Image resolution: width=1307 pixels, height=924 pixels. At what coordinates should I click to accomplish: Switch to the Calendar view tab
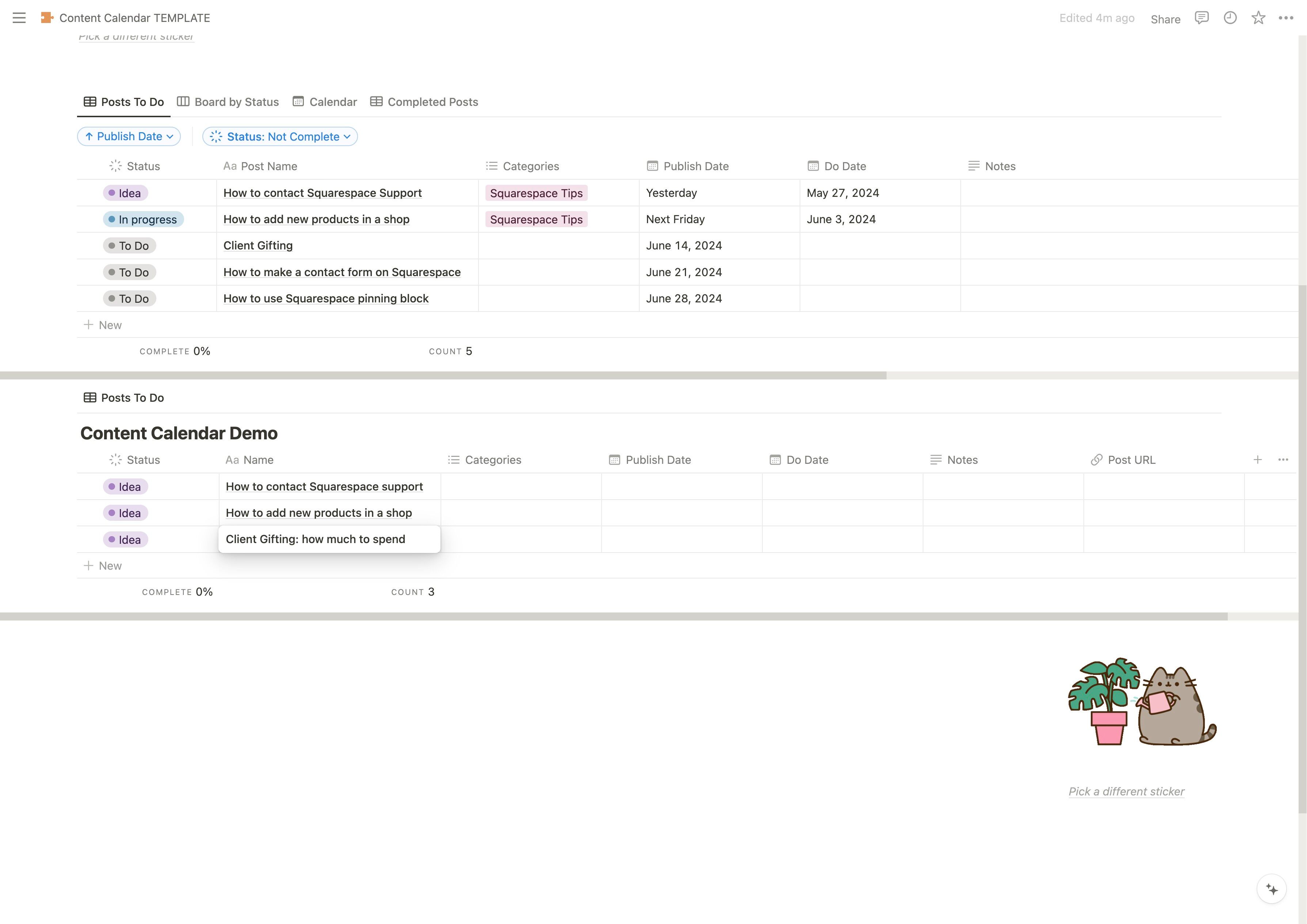pyautogui.click(x=324, y=102)
